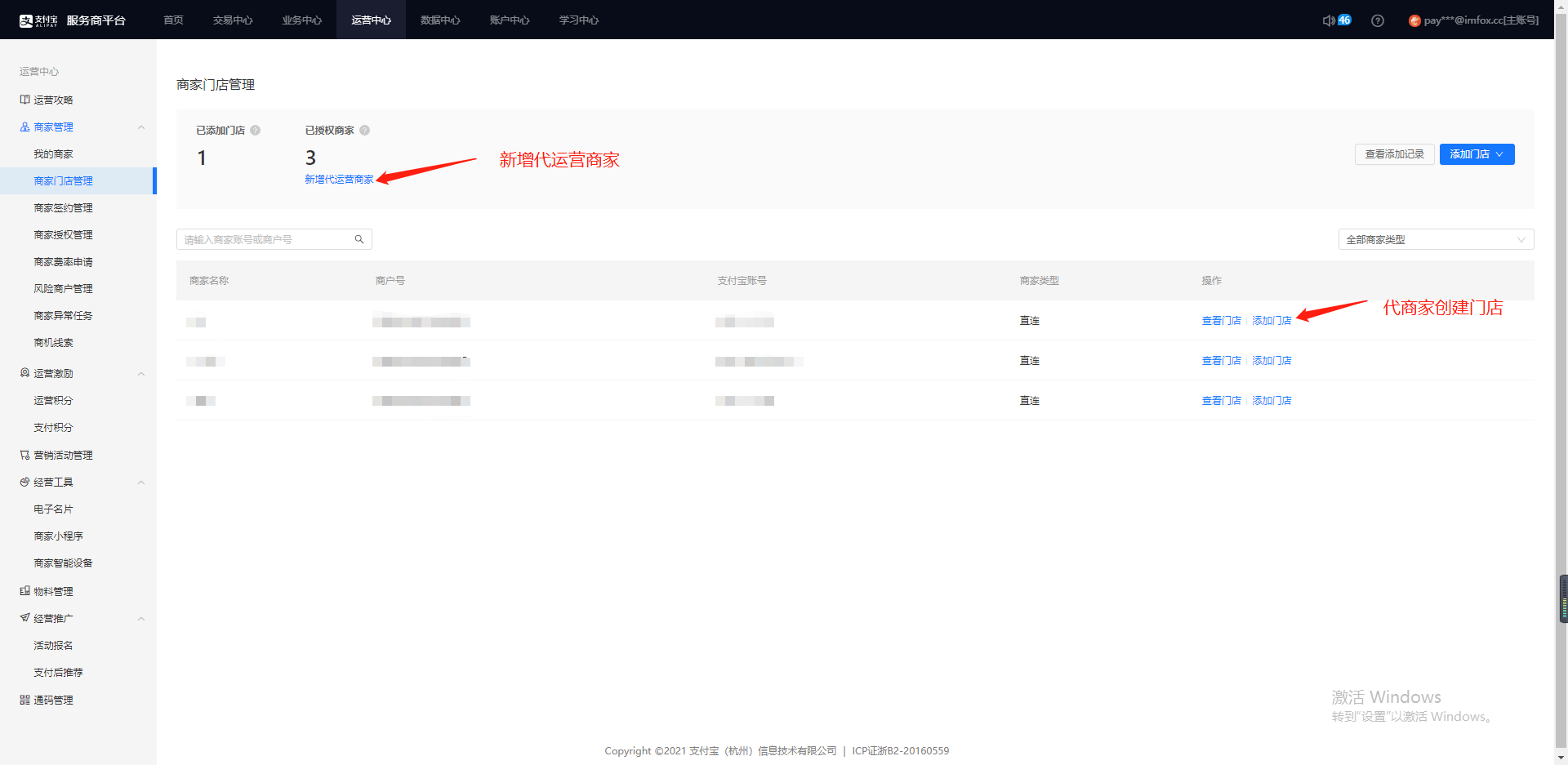Viewport: 1568px width, 765px height.
Task: Collapse the 商家管理 menu chevron
Action: pyautogui.click(x=141, y=127)
